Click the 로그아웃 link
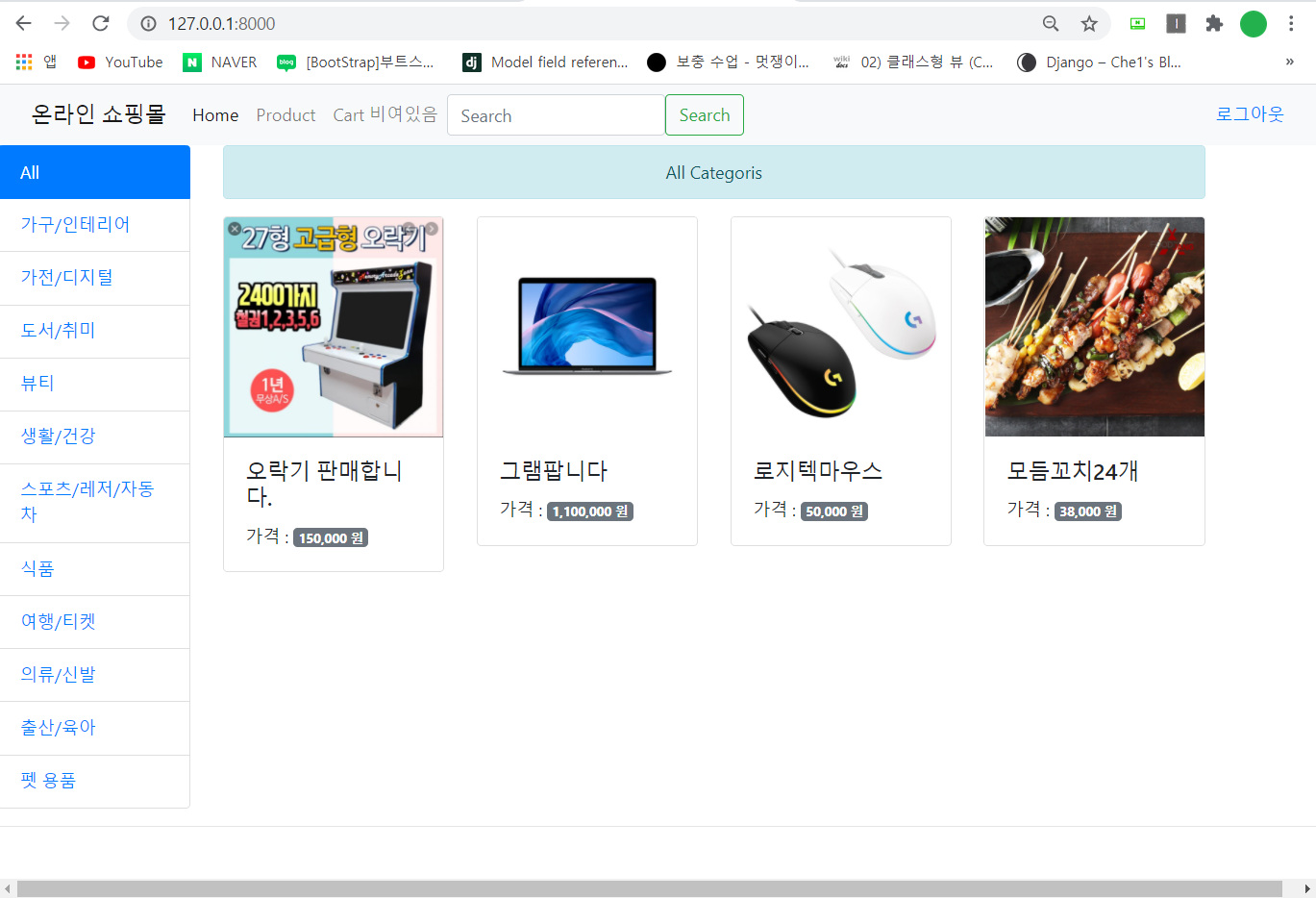1316x898 pixels. 1250,114
